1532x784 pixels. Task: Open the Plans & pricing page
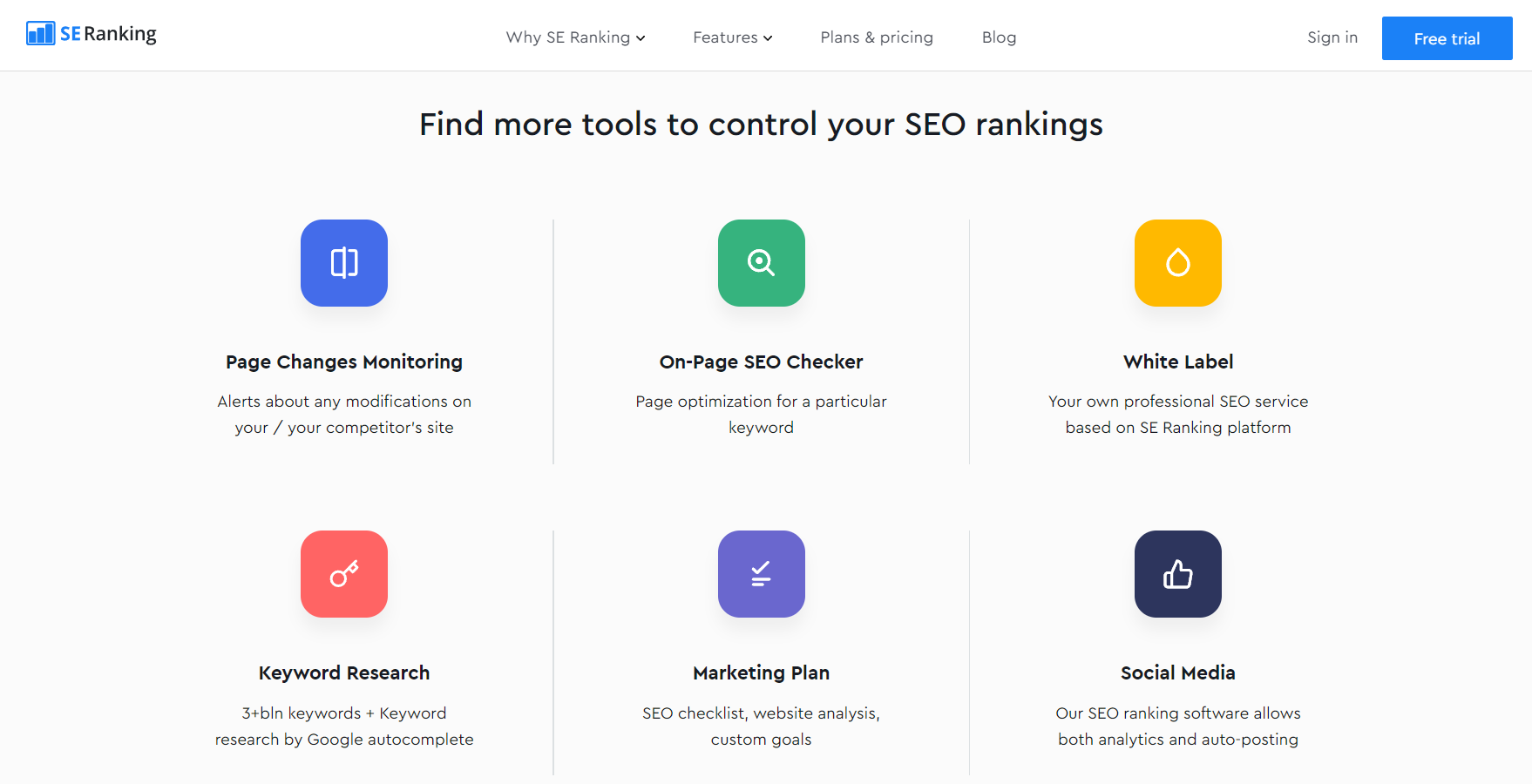click(x=876, y=37)
